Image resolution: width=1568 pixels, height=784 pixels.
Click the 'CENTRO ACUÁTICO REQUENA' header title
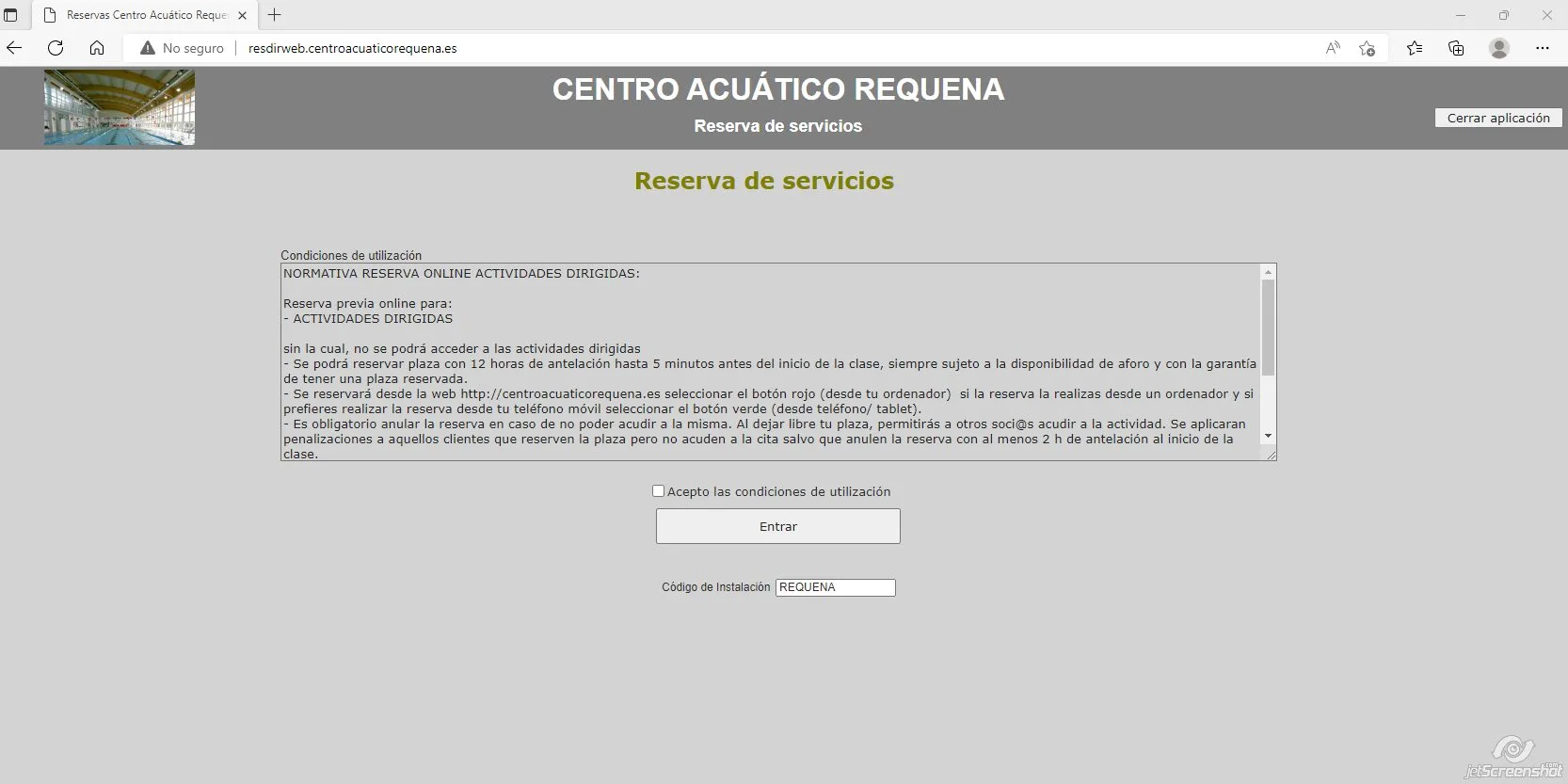coord(778,89)
